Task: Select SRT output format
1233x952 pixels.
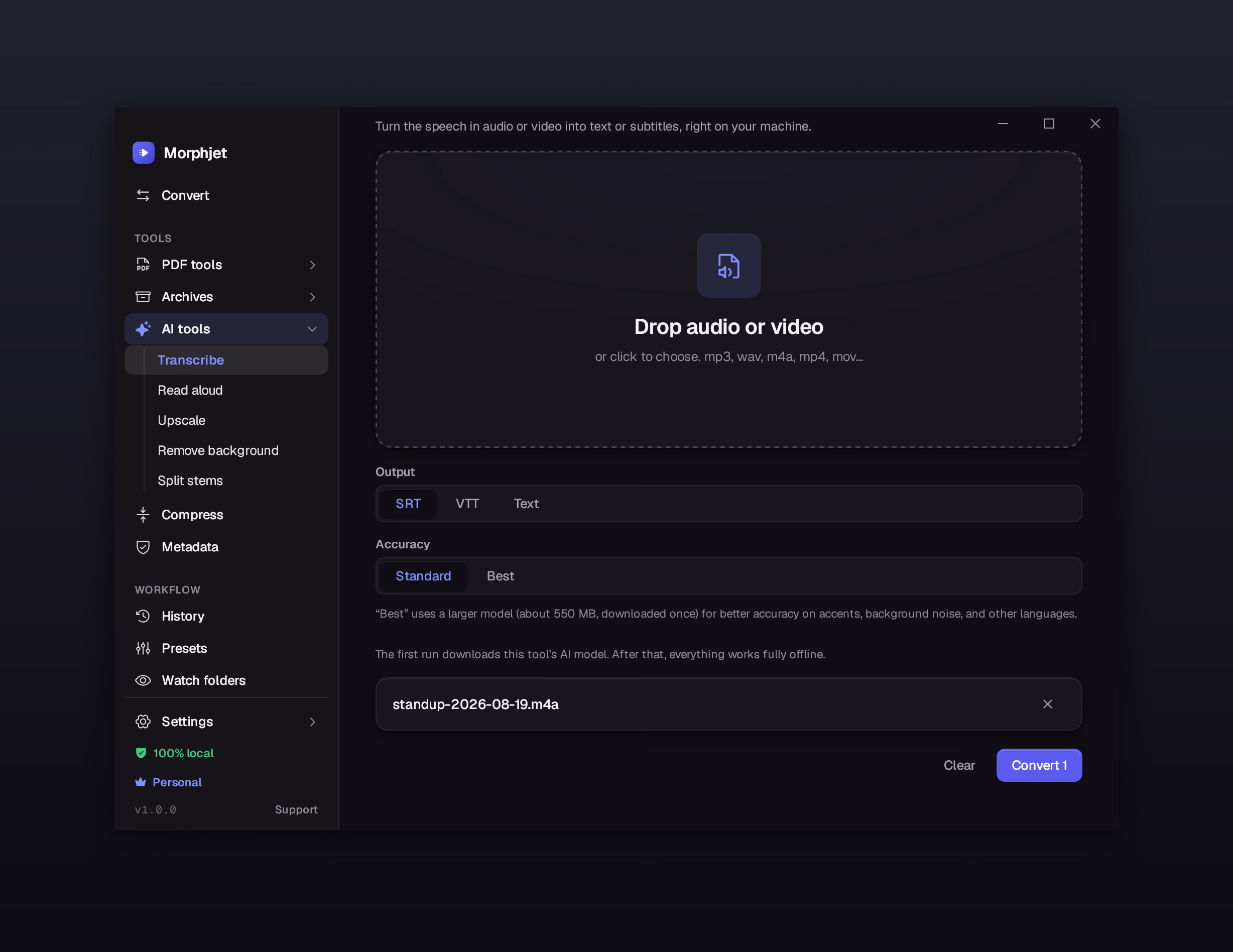Action: point(408,504)
